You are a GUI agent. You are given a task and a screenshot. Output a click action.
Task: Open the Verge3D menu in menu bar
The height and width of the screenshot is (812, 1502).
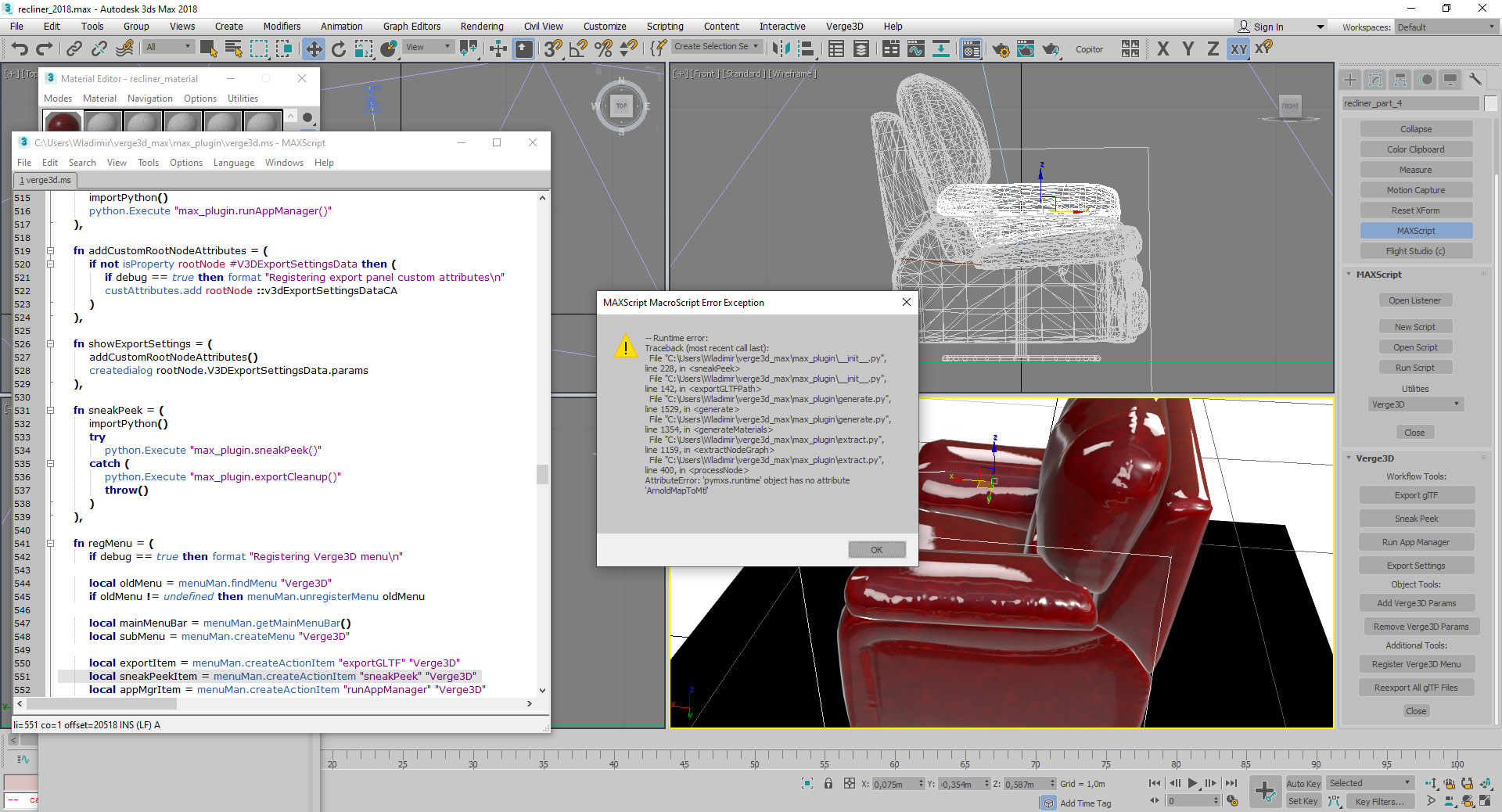844,27
